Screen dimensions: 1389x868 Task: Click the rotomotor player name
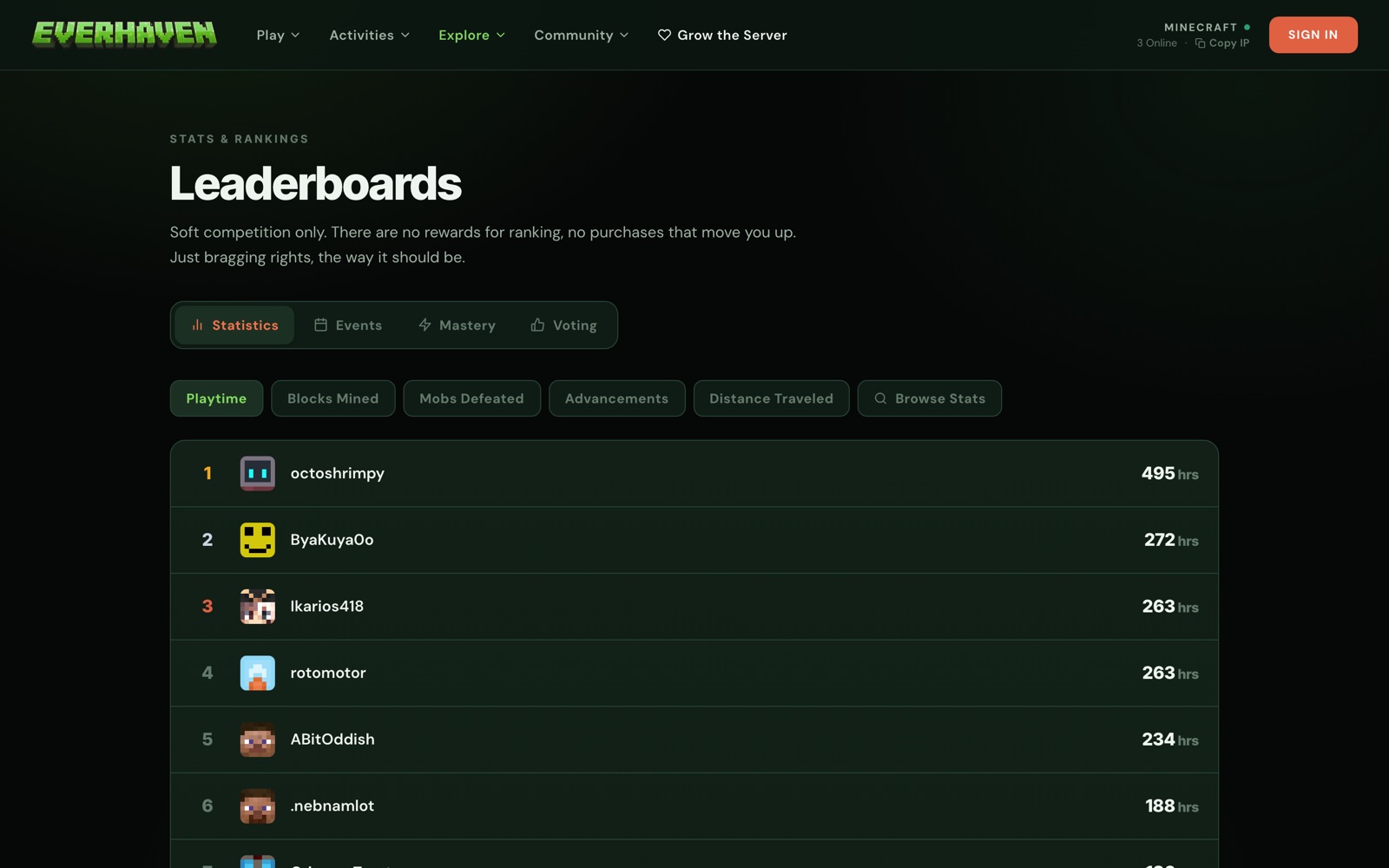pyautogui.click(x=328, y=673)
